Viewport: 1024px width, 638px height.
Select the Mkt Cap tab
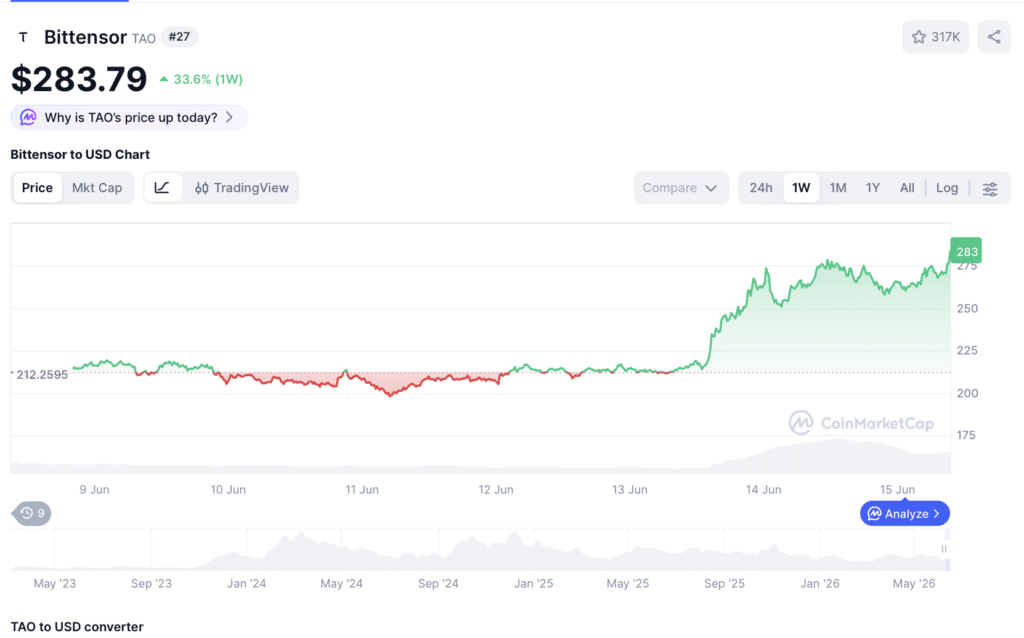(97, 188)
